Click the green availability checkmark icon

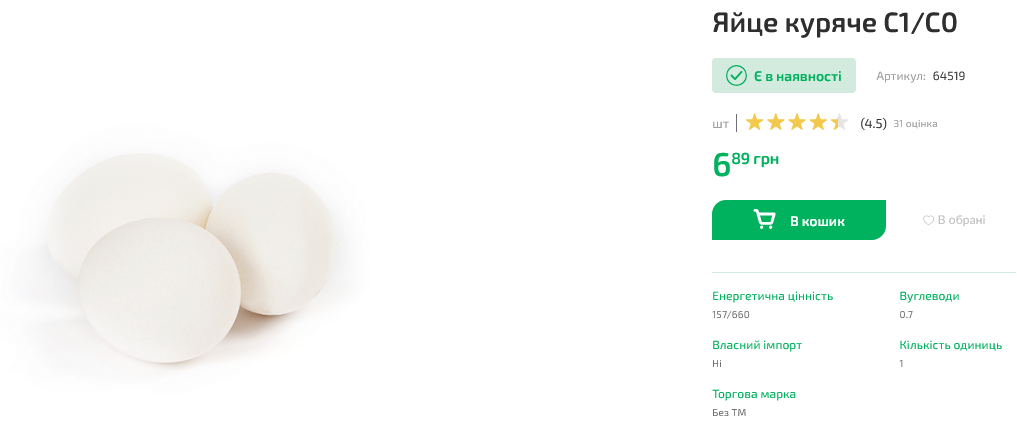point(736,76)
